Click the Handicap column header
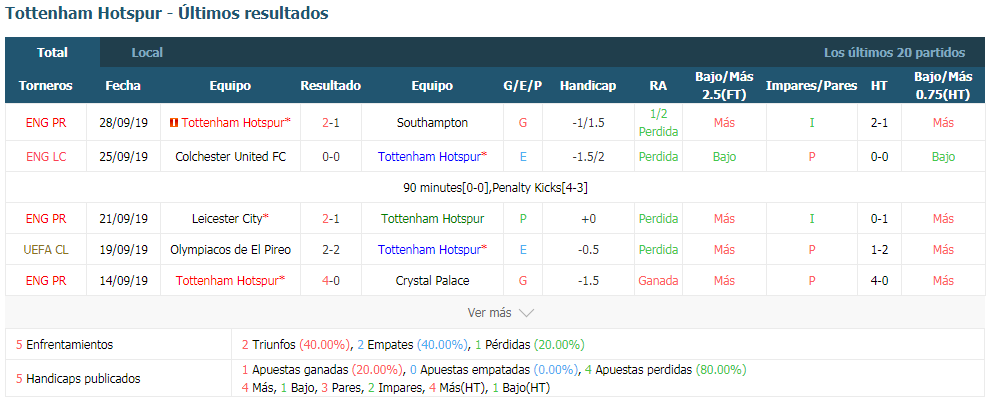The image size is (992, 398). [588, 85]
